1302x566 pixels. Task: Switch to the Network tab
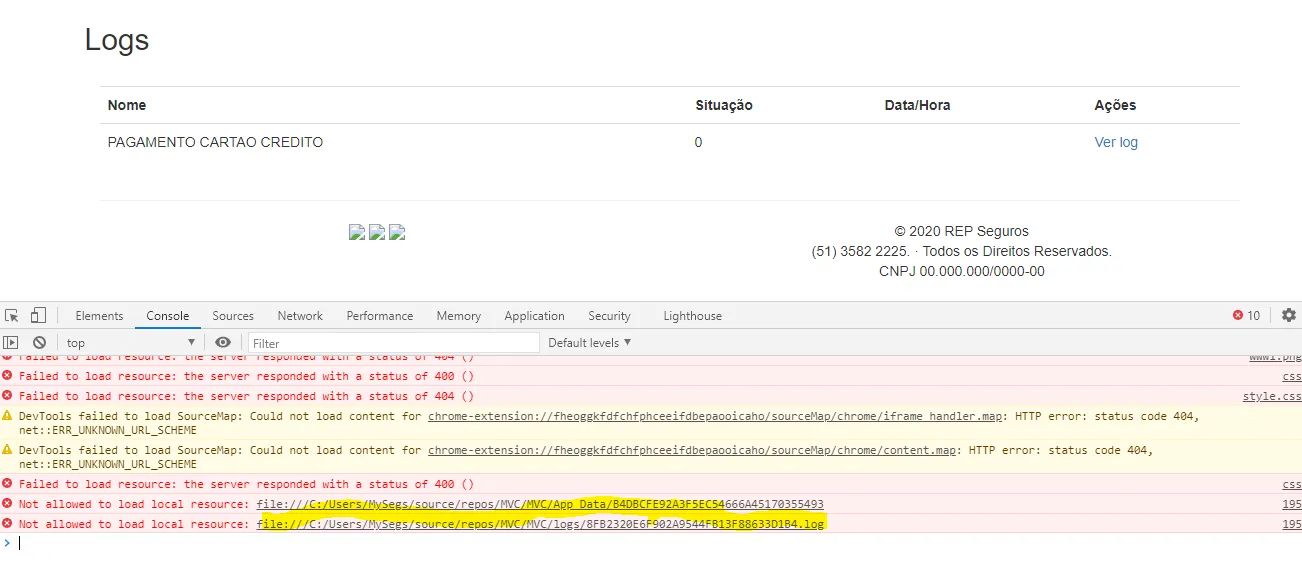point(300,315)
